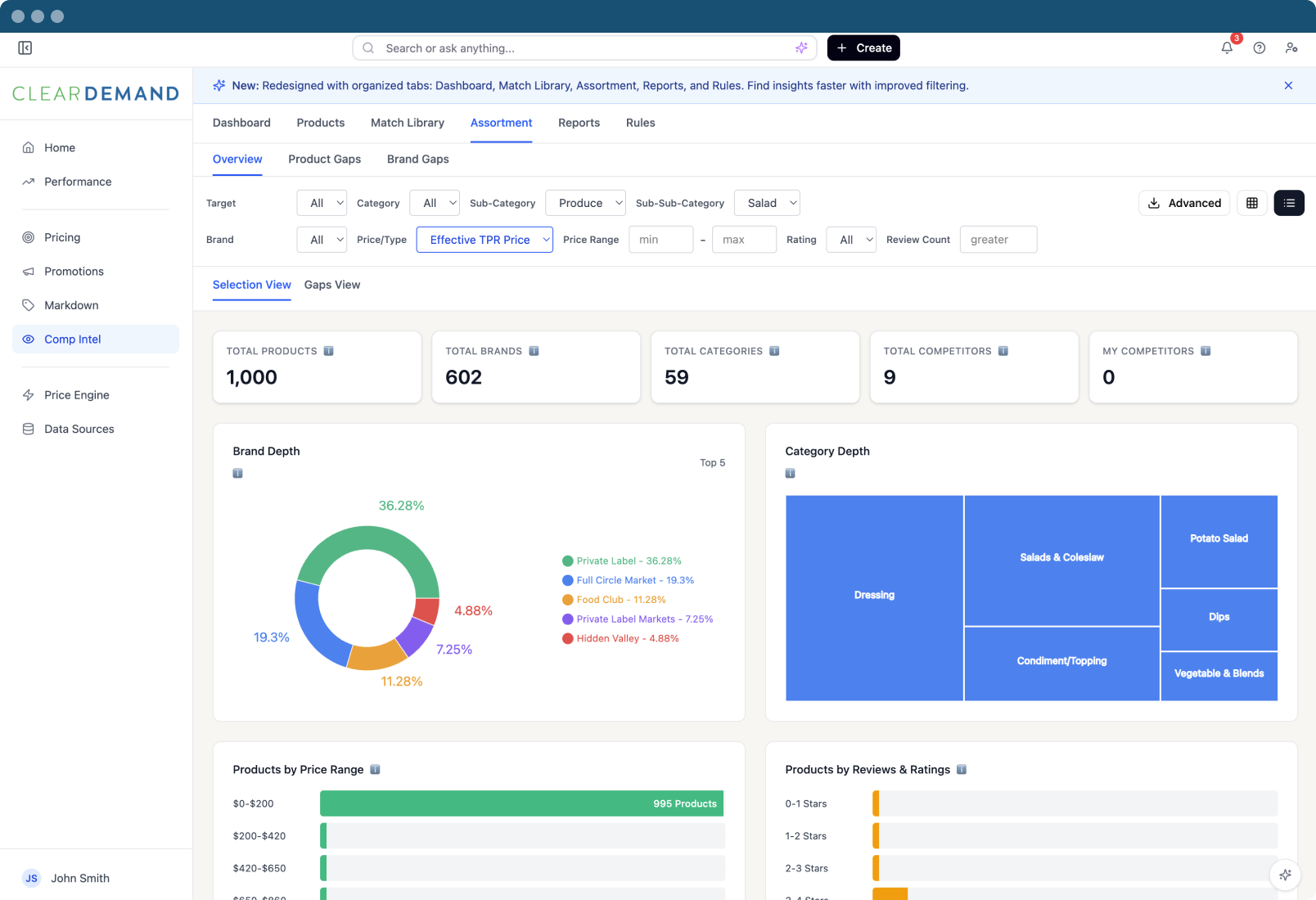
Task: Open the notifications bell
Action: (x=1227, y=48)
